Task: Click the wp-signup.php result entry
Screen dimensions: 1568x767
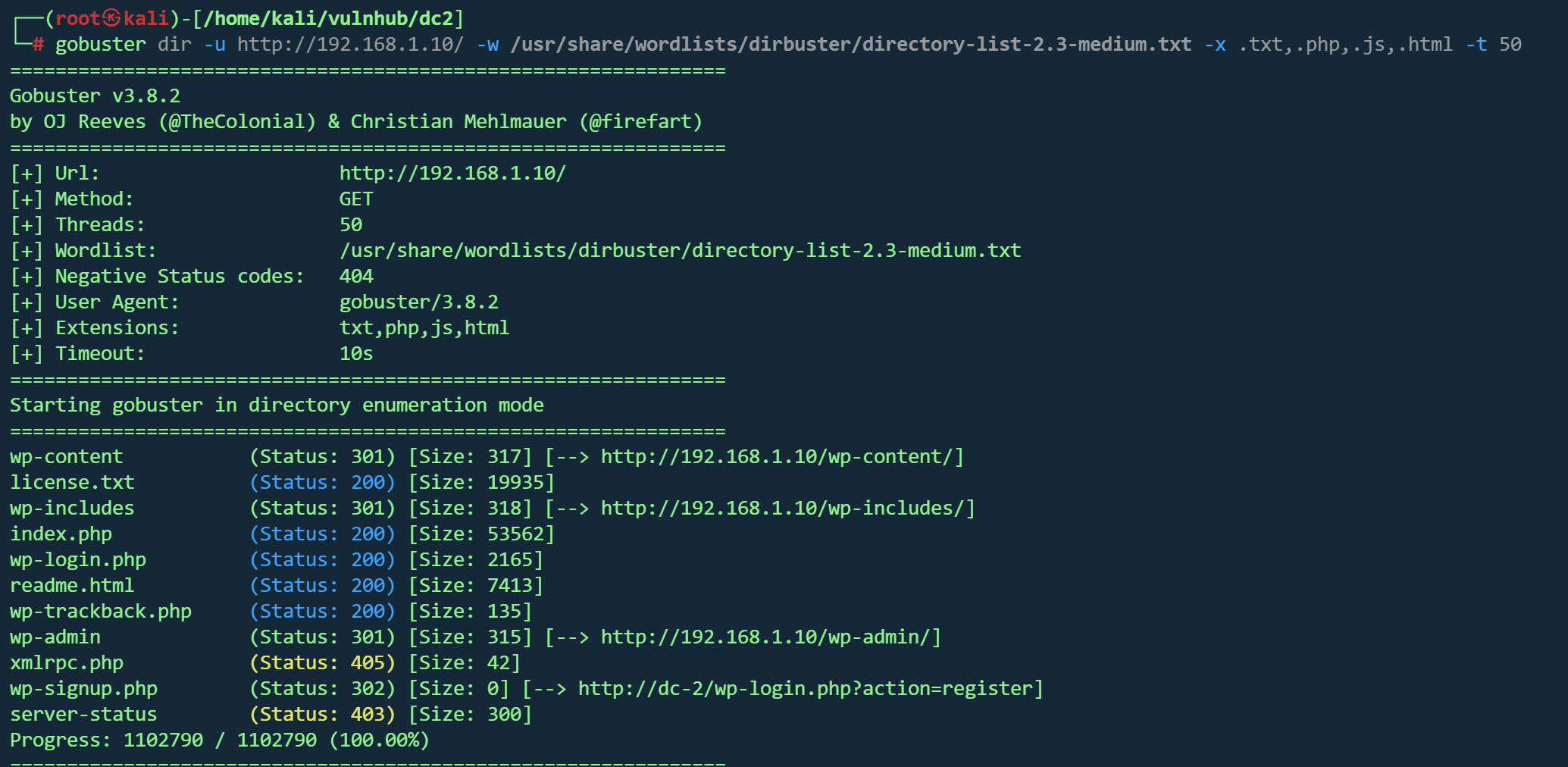Action: pyautogui.click(x=83, y=689)
